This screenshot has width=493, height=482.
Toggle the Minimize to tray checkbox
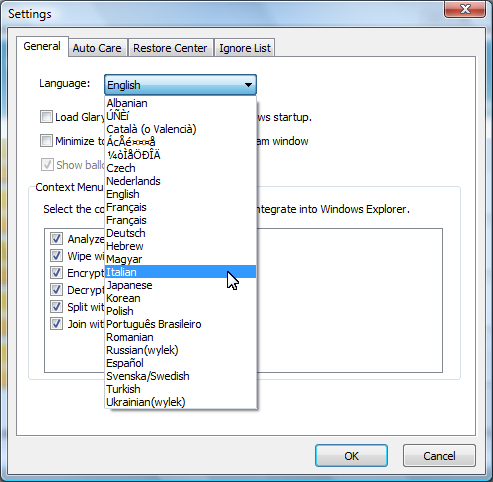[x=46, y=141]
